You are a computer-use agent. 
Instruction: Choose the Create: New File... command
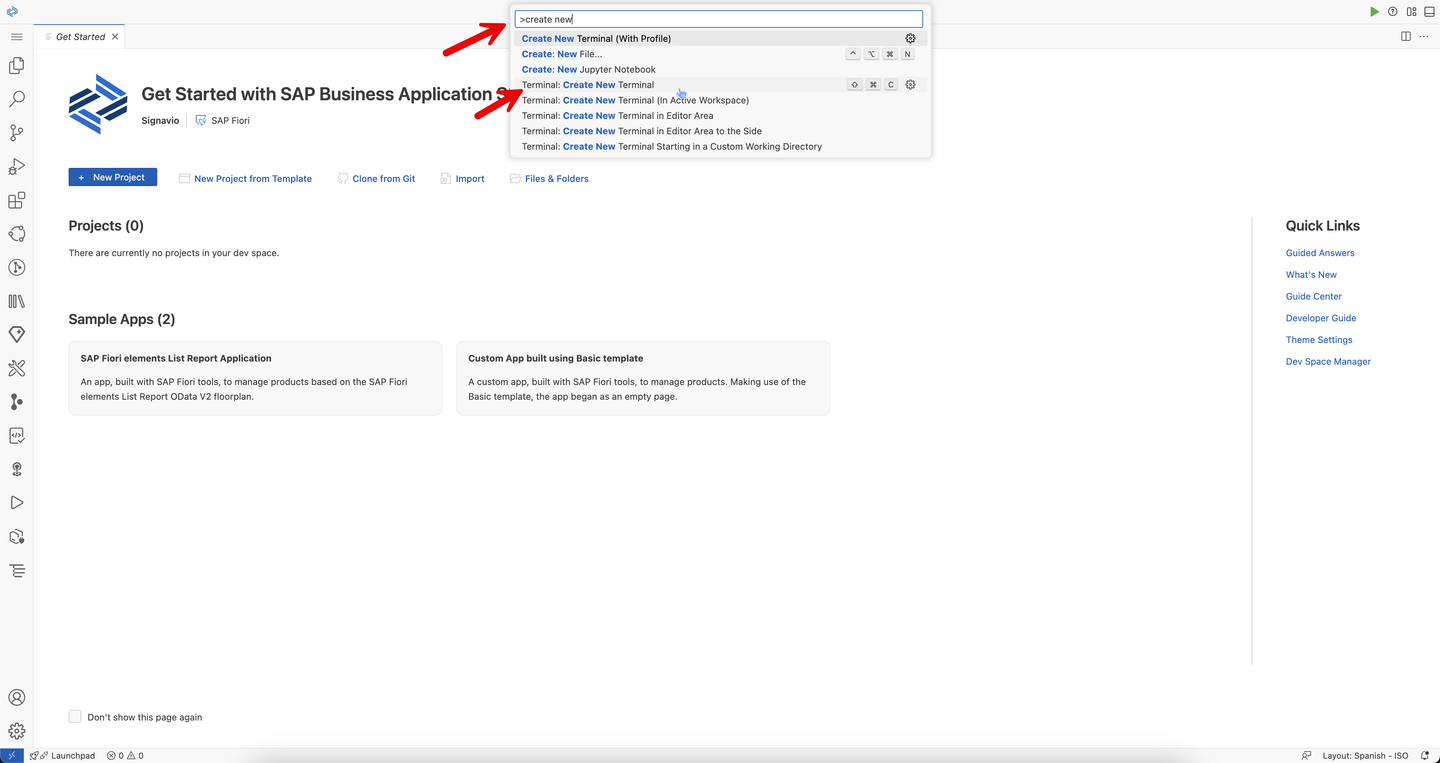[x=720, y=54]
